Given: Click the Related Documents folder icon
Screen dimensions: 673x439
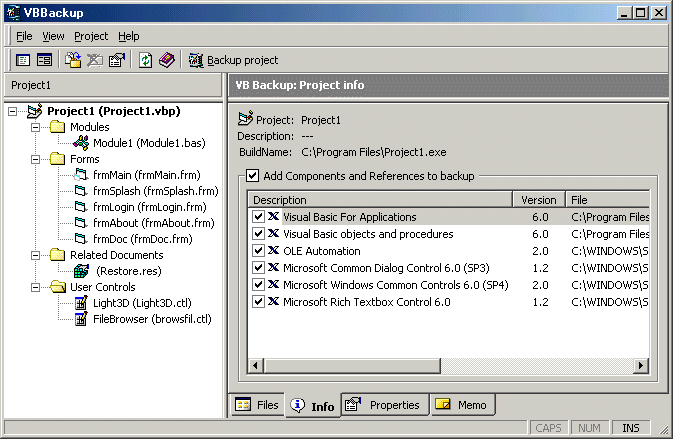Looking at the screenshot, I should click(x=58, y=255).
